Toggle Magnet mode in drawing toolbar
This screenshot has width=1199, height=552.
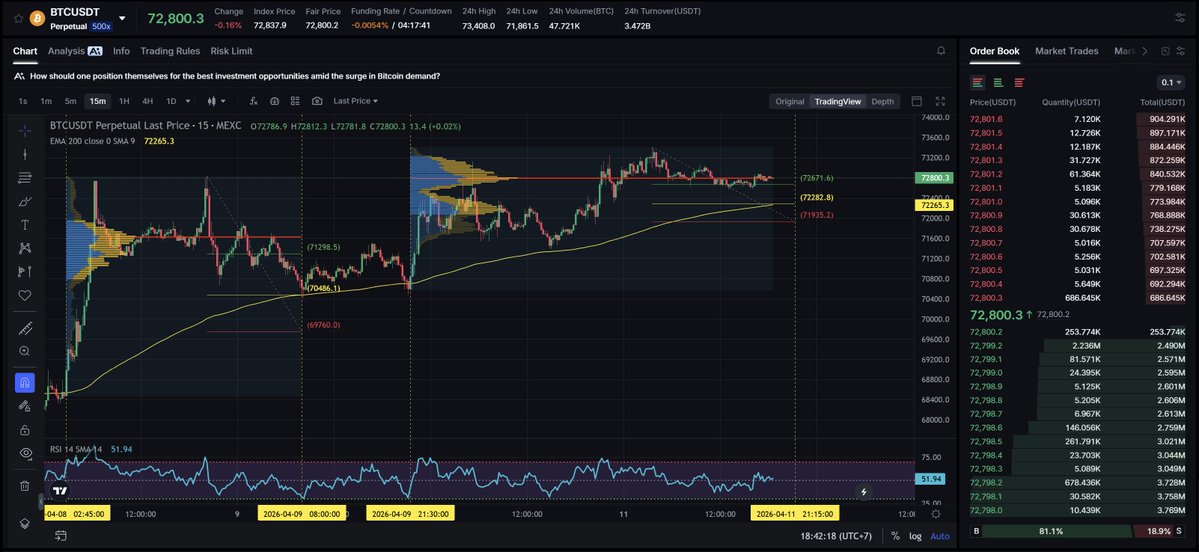coord(25,382)
